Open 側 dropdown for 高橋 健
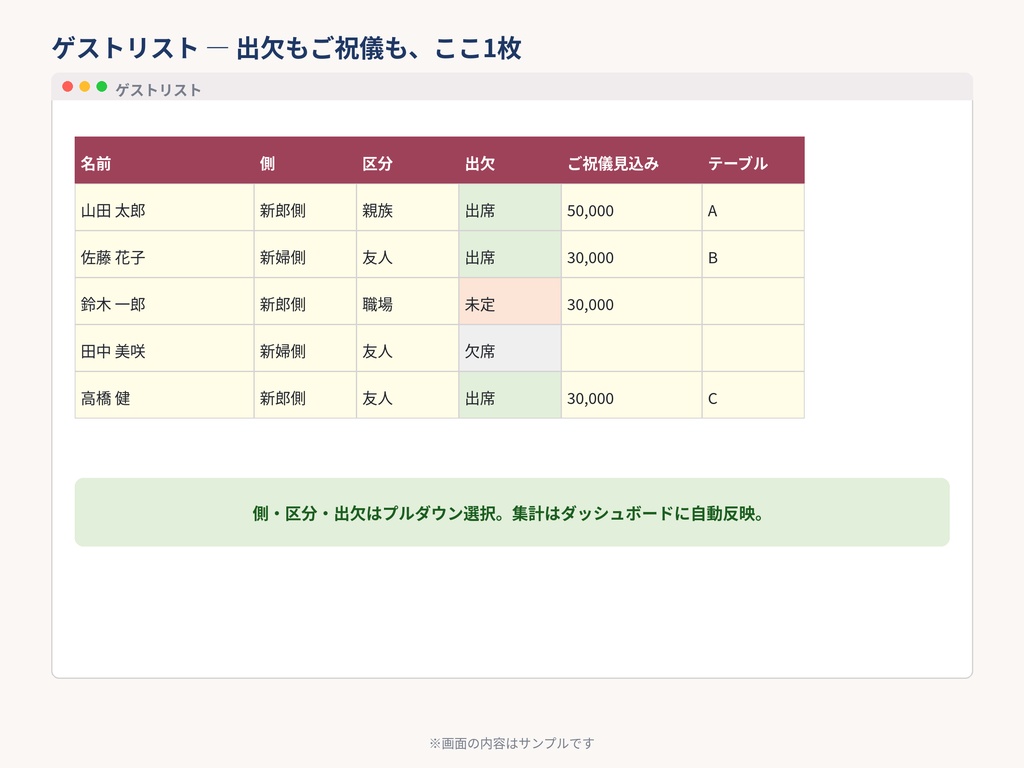The width and height of the screenshot is (1024, 768). [x=305, y=395]
